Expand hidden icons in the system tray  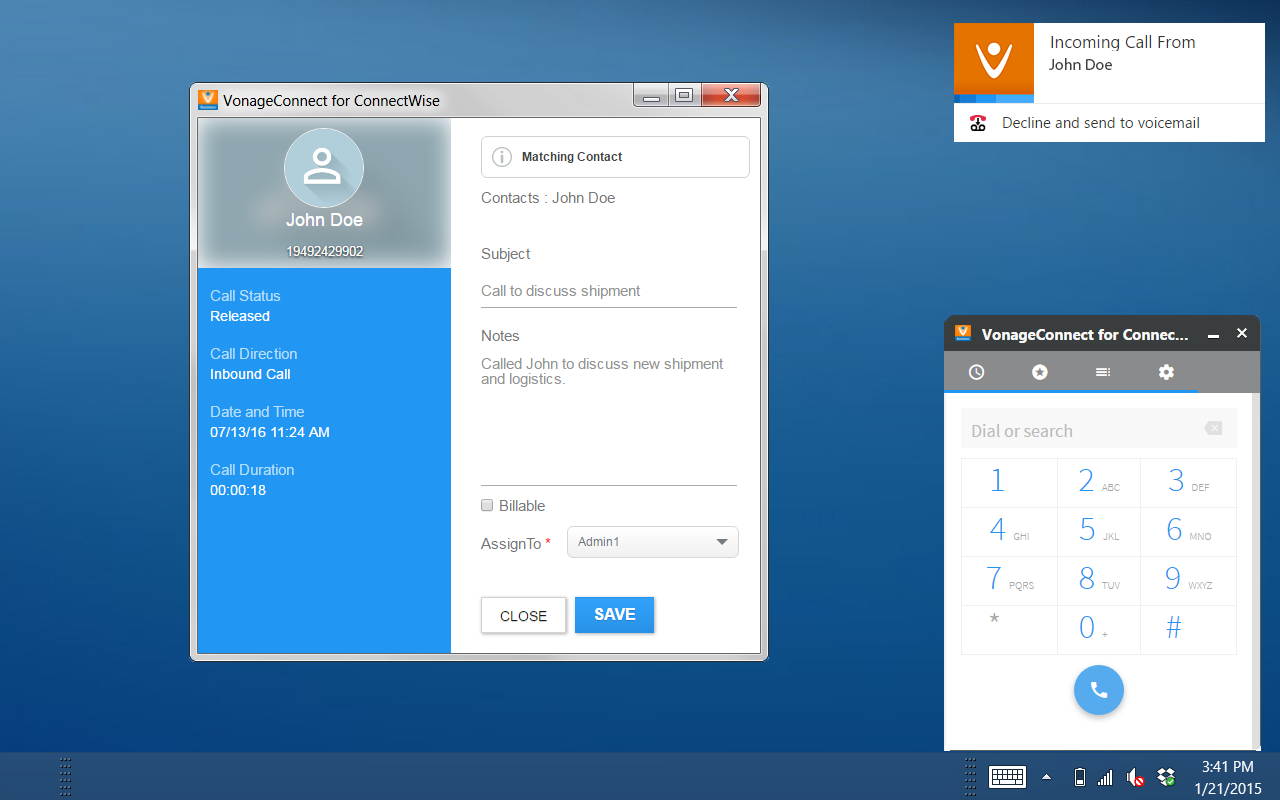click(x=1046, y=777)
